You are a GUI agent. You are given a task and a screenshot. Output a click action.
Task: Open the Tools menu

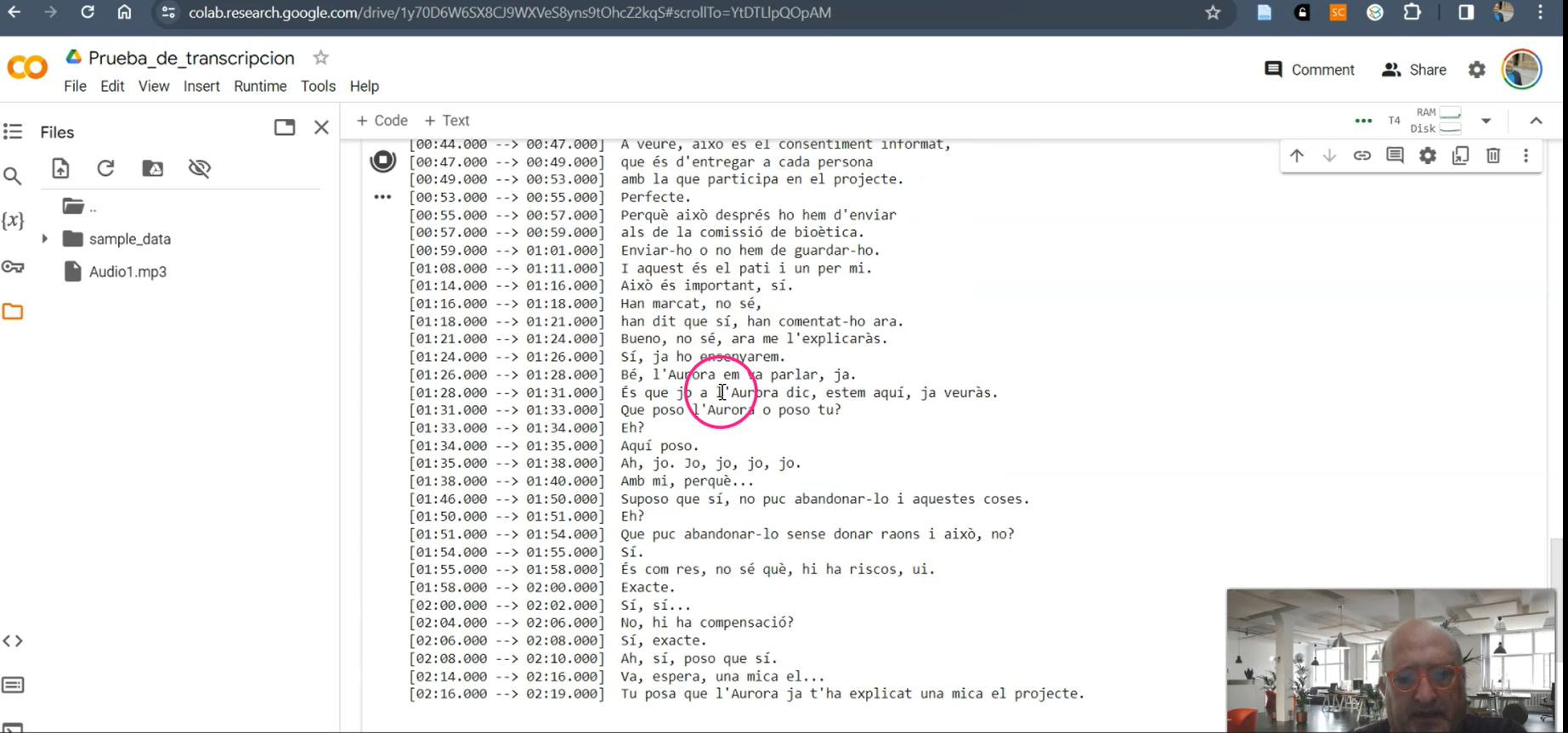pos(318,86)
